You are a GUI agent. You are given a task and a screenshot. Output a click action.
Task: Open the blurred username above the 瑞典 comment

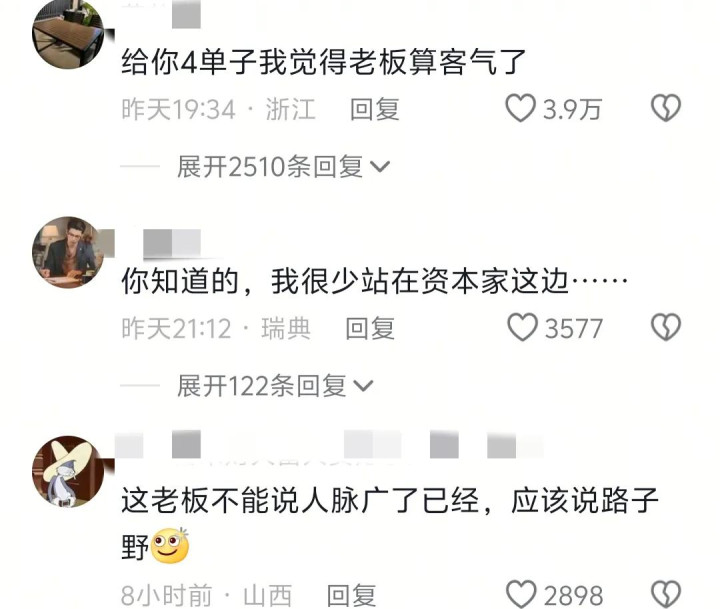click(x=172, y=243)
